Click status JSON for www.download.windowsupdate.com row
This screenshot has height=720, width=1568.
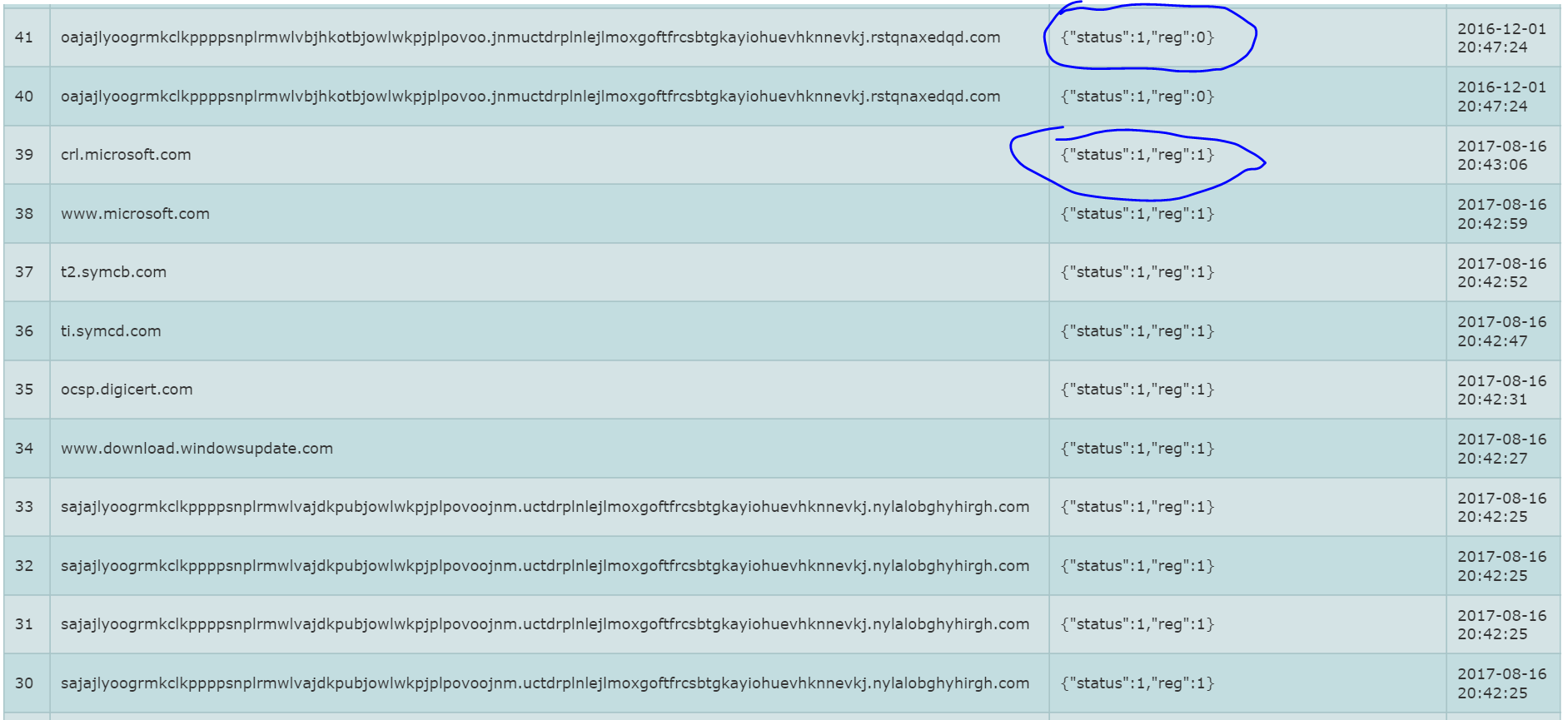(x=1137, y=449)
